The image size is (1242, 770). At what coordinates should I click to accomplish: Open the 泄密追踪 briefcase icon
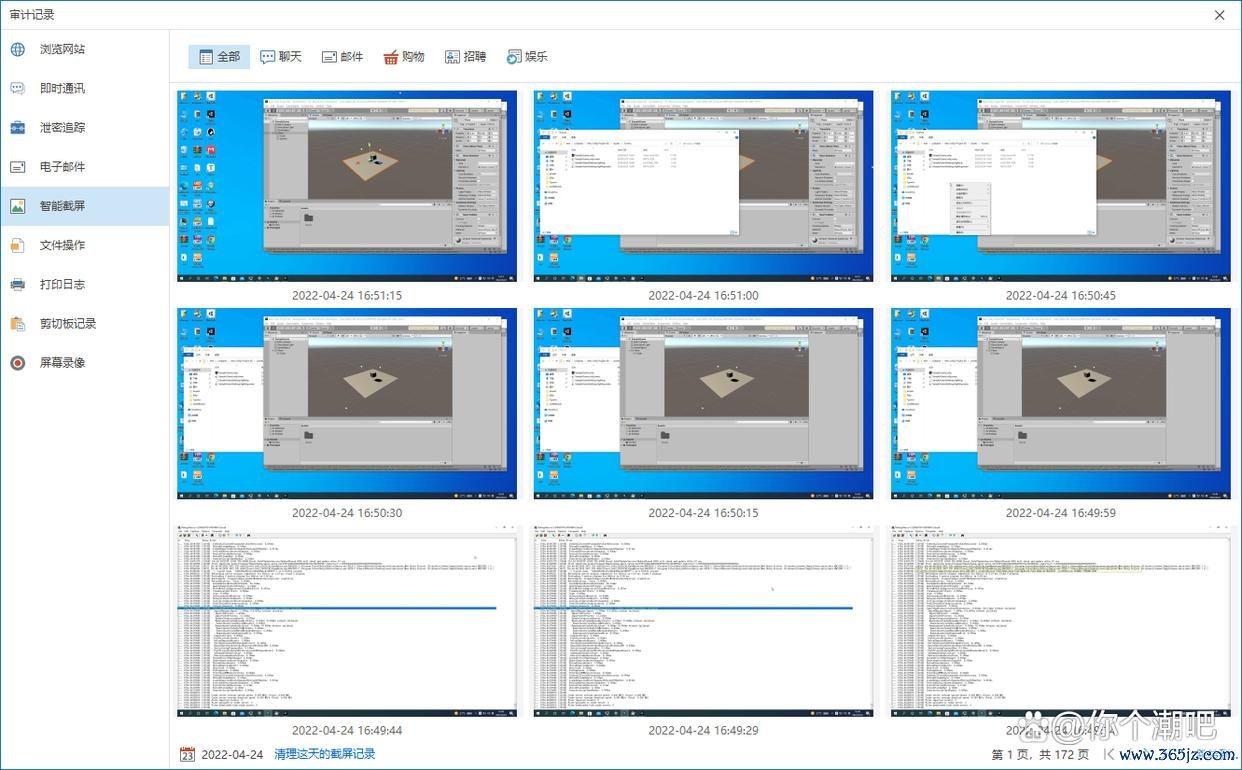pos(18,128)
